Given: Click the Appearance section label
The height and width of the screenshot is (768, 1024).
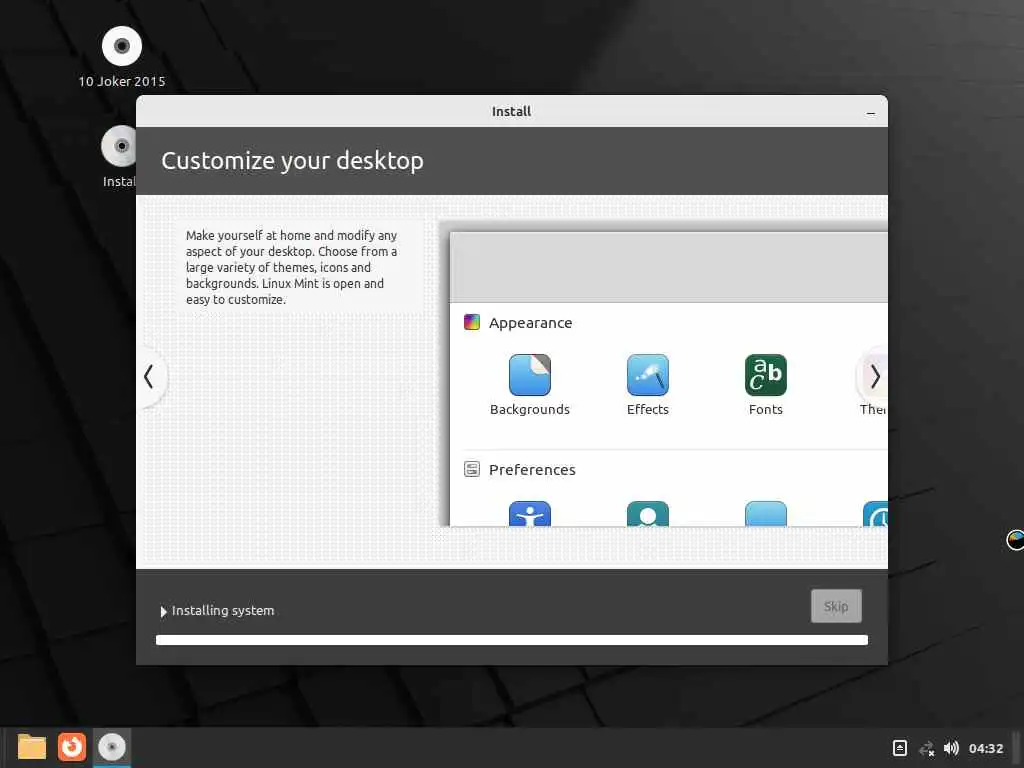Looking at the screenshot, I should click(x=530, y=323).
